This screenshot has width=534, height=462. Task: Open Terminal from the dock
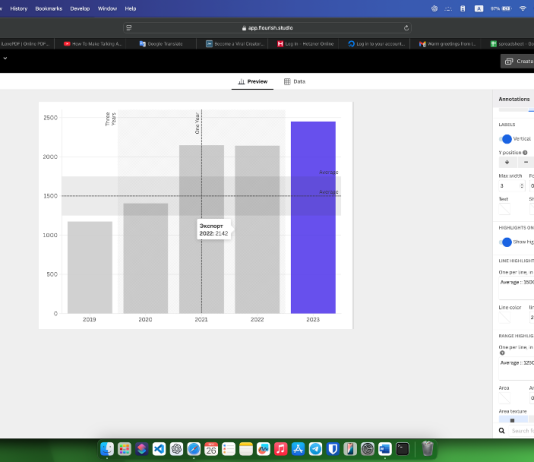[402, 449]
